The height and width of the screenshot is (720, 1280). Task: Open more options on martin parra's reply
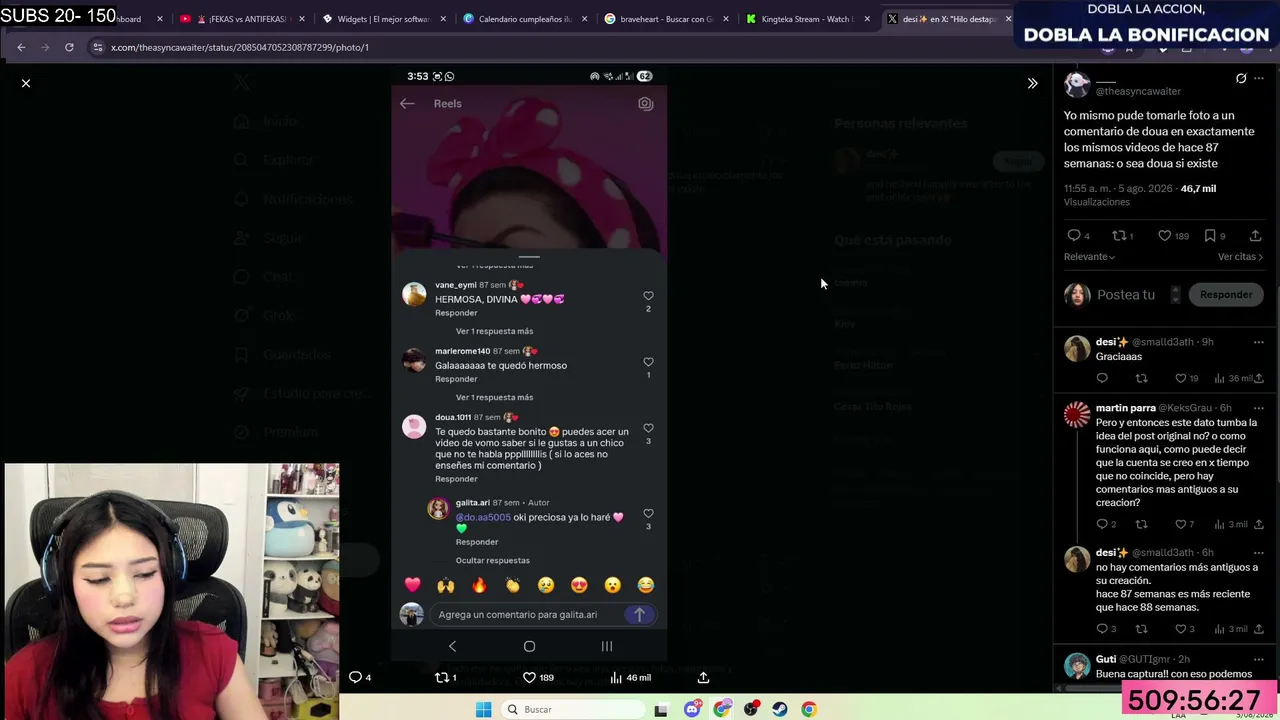click(x=1259, y=408)
